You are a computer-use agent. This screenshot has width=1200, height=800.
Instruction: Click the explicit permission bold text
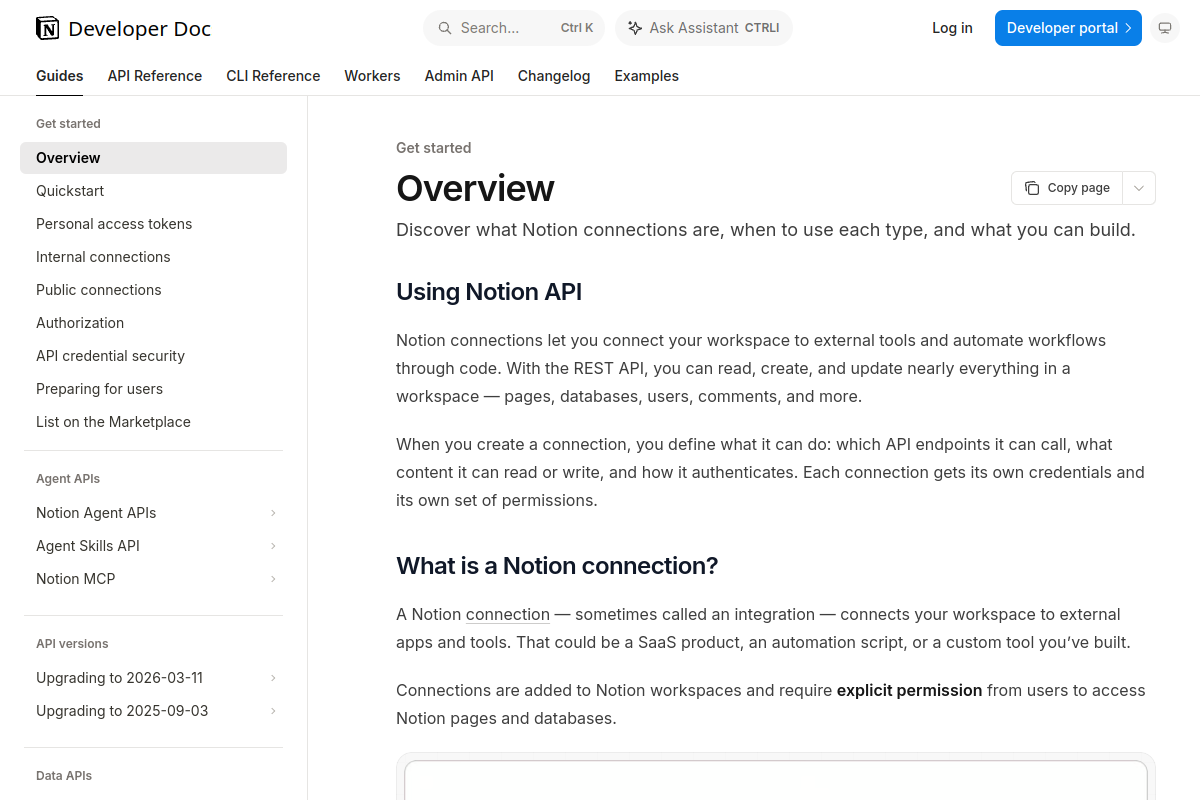(909, 690)
